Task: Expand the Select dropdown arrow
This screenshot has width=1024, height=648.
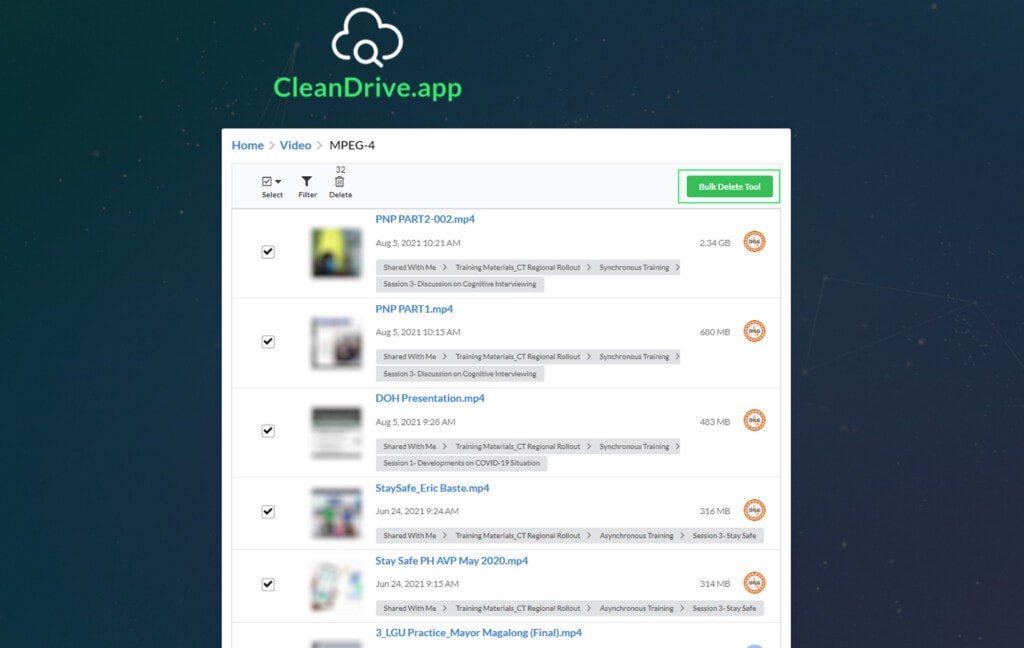Action: (x=278, y=182)
